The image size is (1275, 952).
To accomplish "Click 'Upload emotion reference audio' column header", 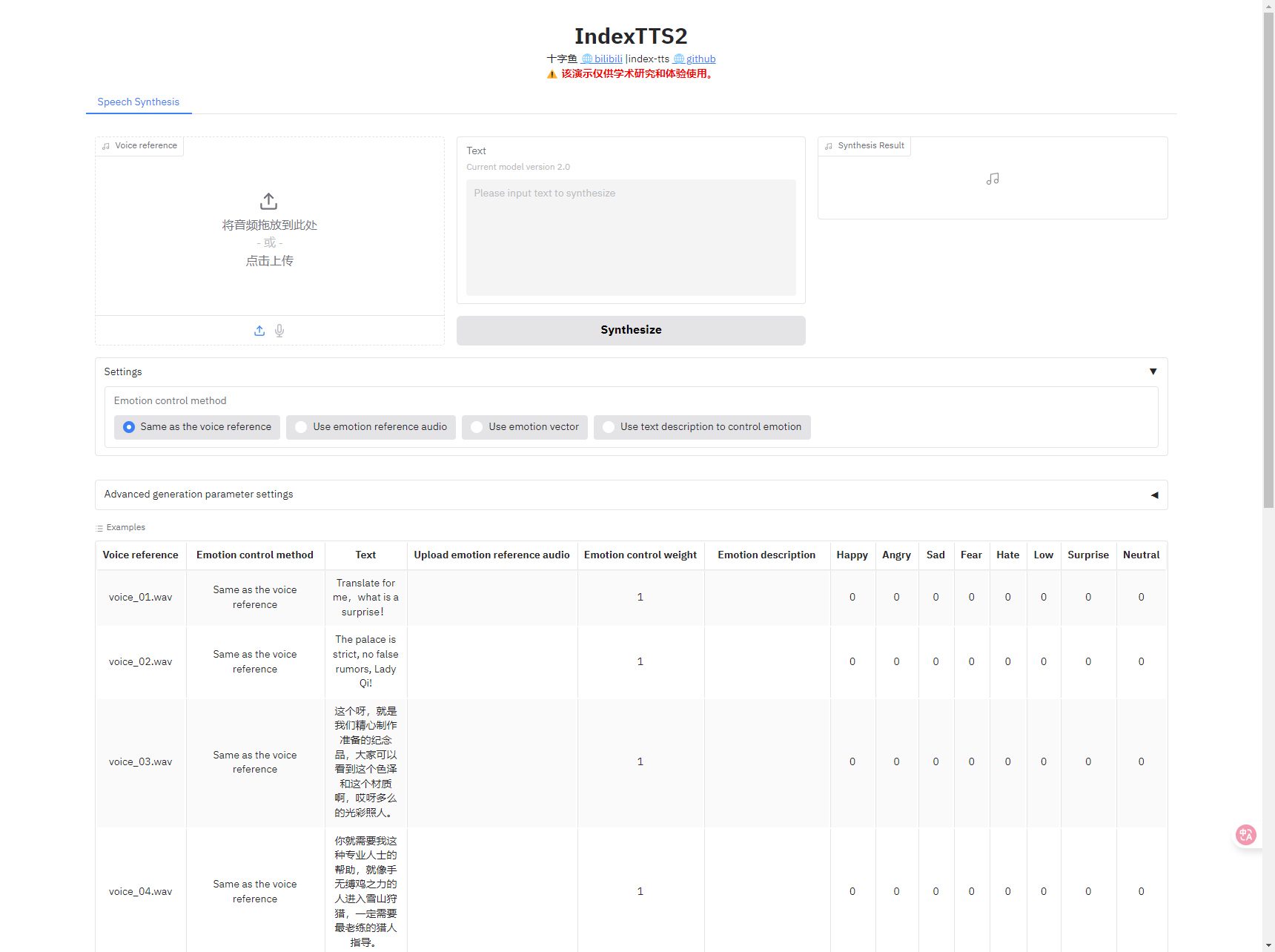I will (492, 555).
